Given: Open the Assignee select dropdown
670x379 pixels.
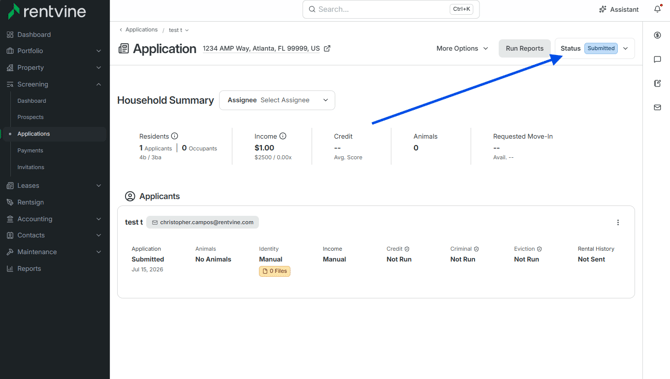Looking at the screenshot, I should 277,100.
